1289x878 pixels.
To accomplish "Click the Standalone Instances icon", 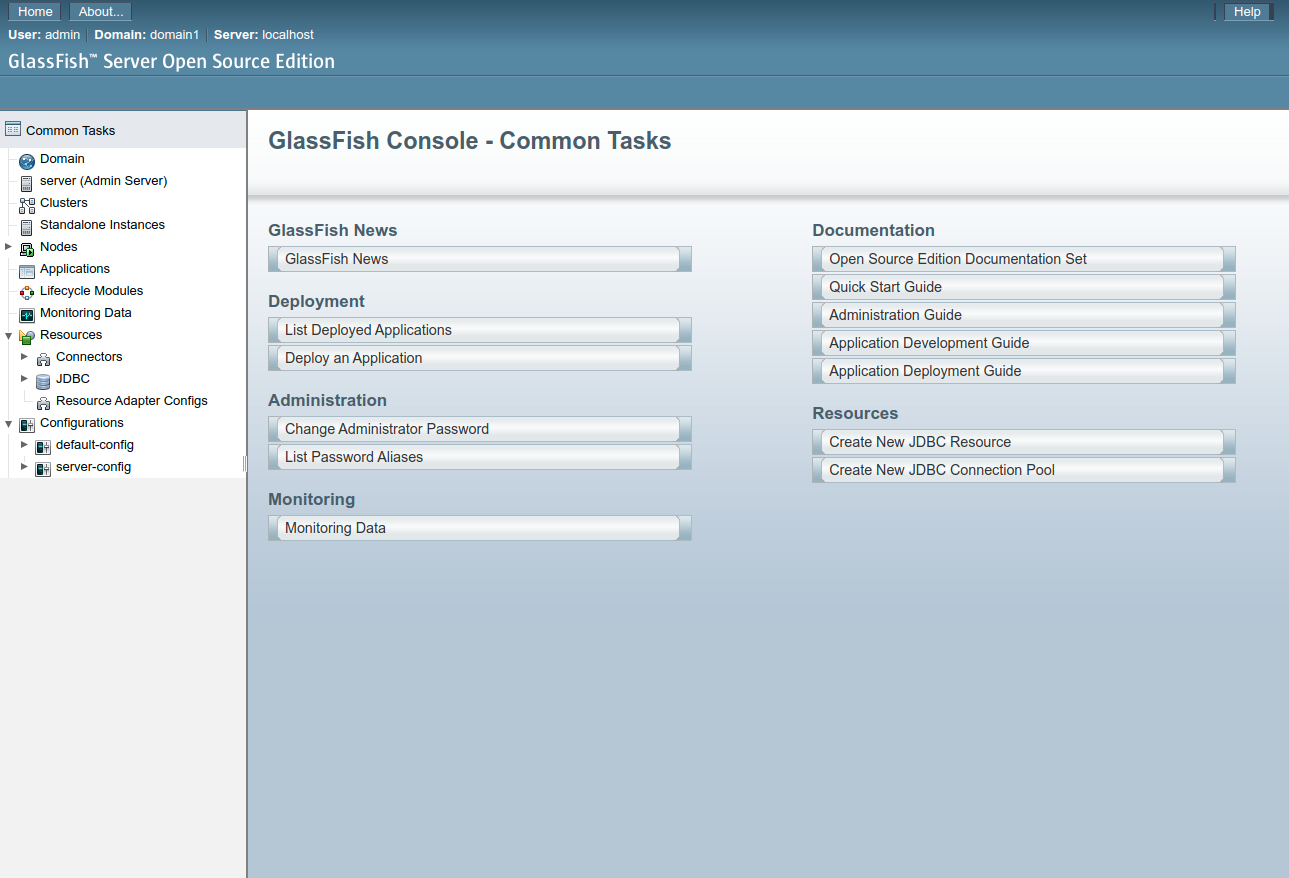I will click(x=27, y=226).
